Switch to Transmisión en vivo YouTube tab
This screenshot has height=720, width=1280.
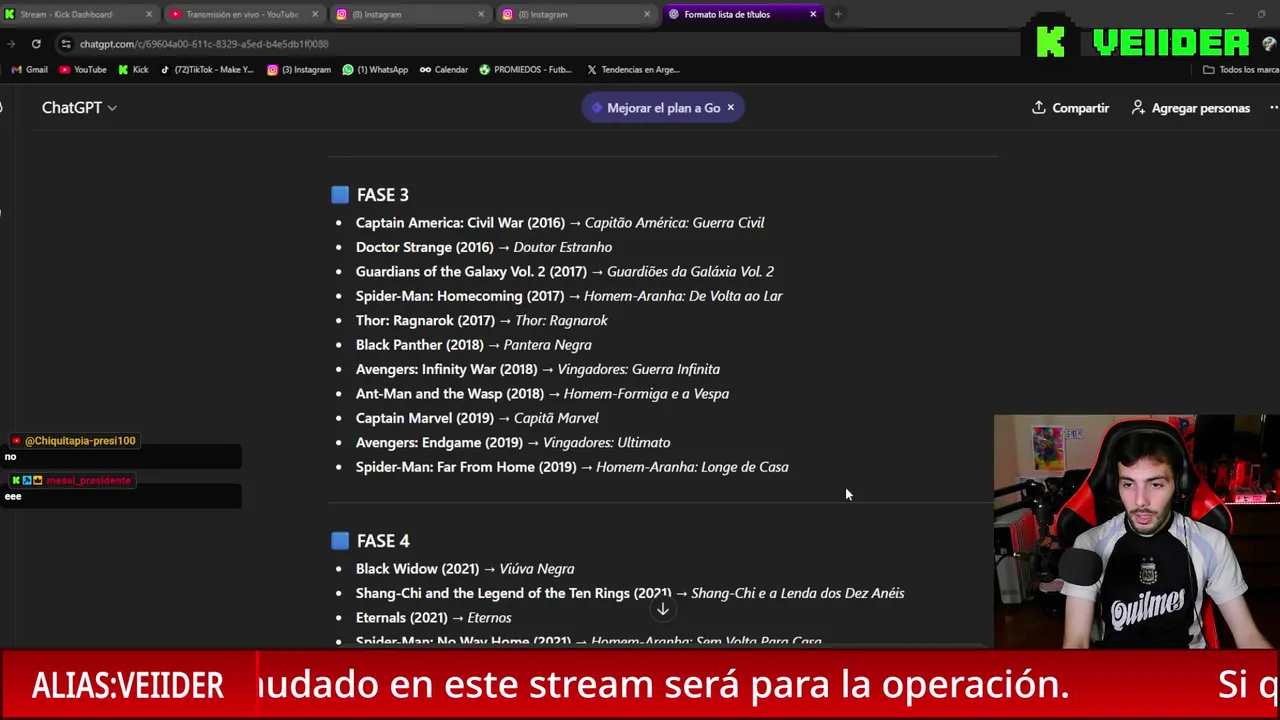pos(241,14)
